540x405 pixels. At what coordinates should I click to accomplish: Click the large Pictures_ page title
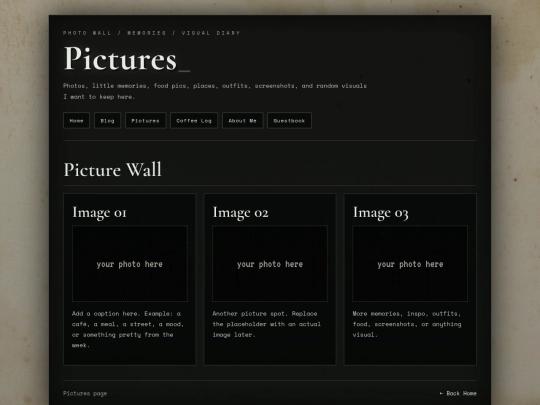(x=127, y=59)
